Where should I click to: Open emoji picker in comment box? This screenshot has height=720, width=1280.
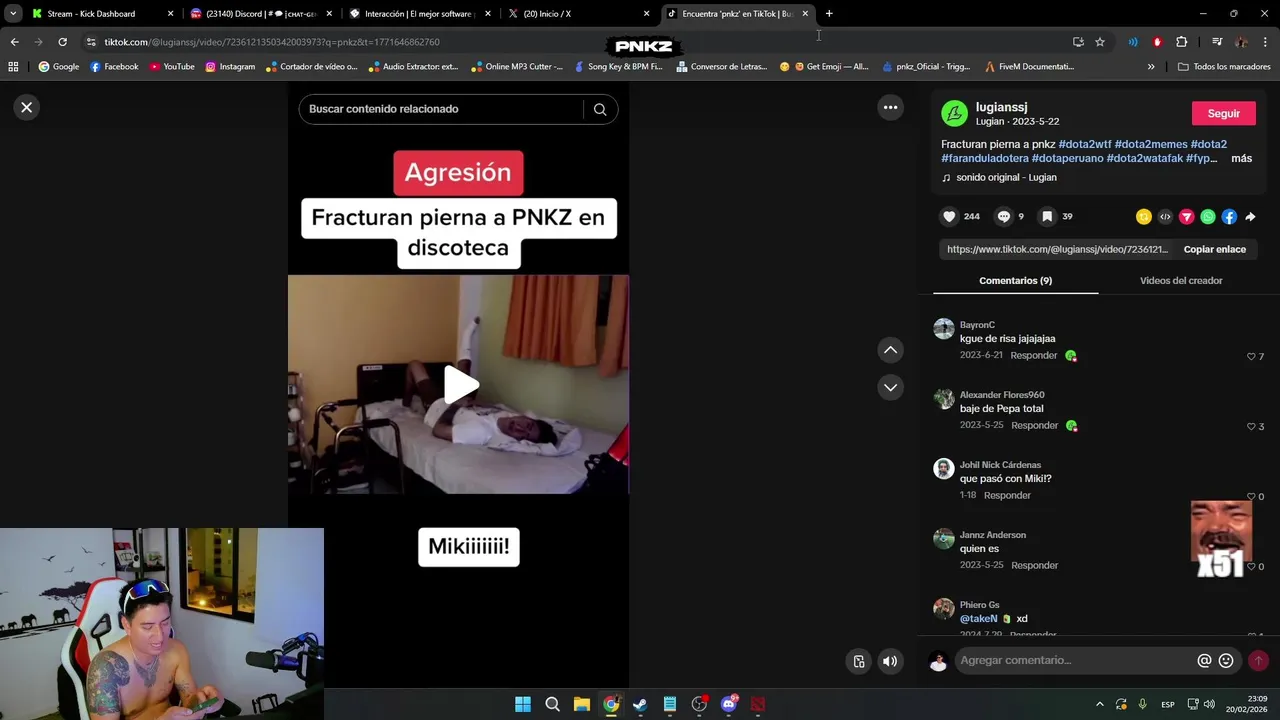[1226, 661]
